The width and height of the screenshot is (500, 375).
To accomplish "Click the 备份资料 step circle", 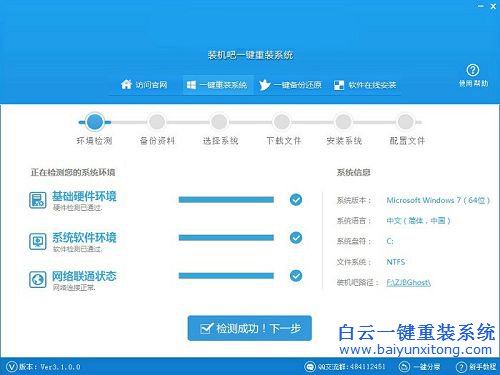I will pyautogui.click(x=157, y=122).
